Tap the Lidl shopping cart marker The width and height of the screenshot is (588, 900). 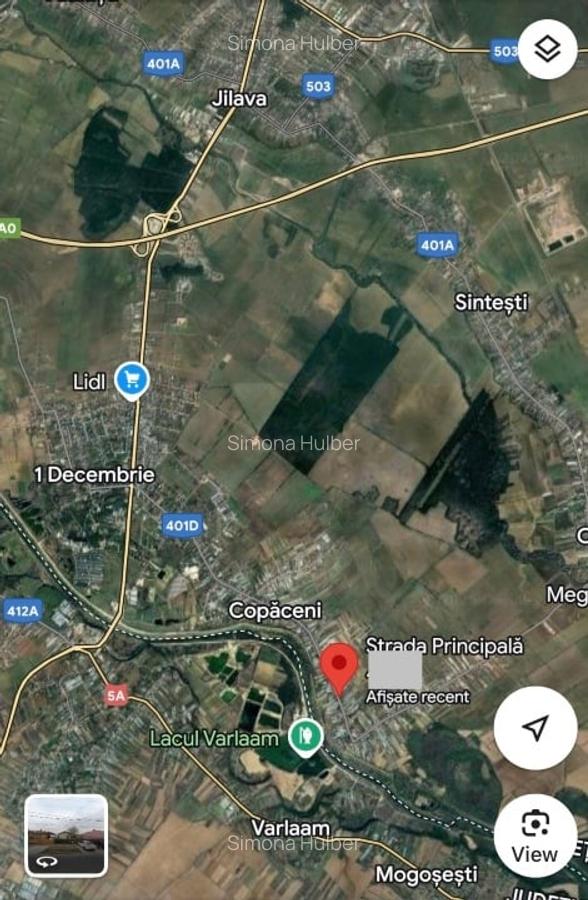(132, 381)
